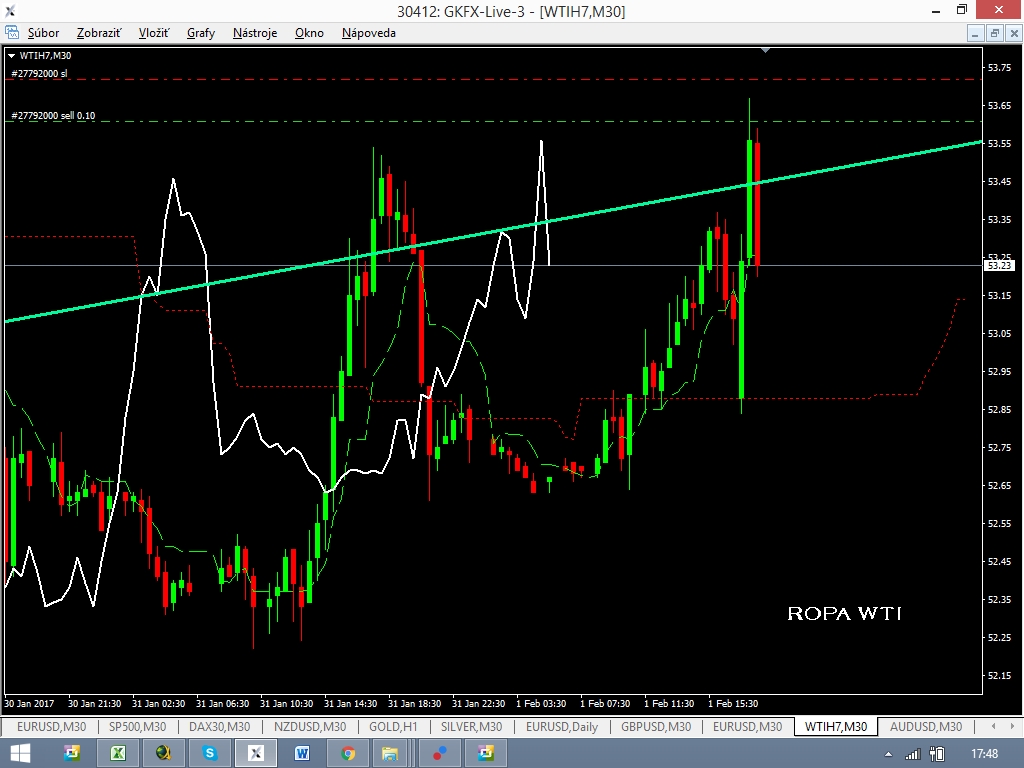Open Word from the taskbar
Image resolution: width=1024 pixels, height=768 pixels.
coord(302,753)
